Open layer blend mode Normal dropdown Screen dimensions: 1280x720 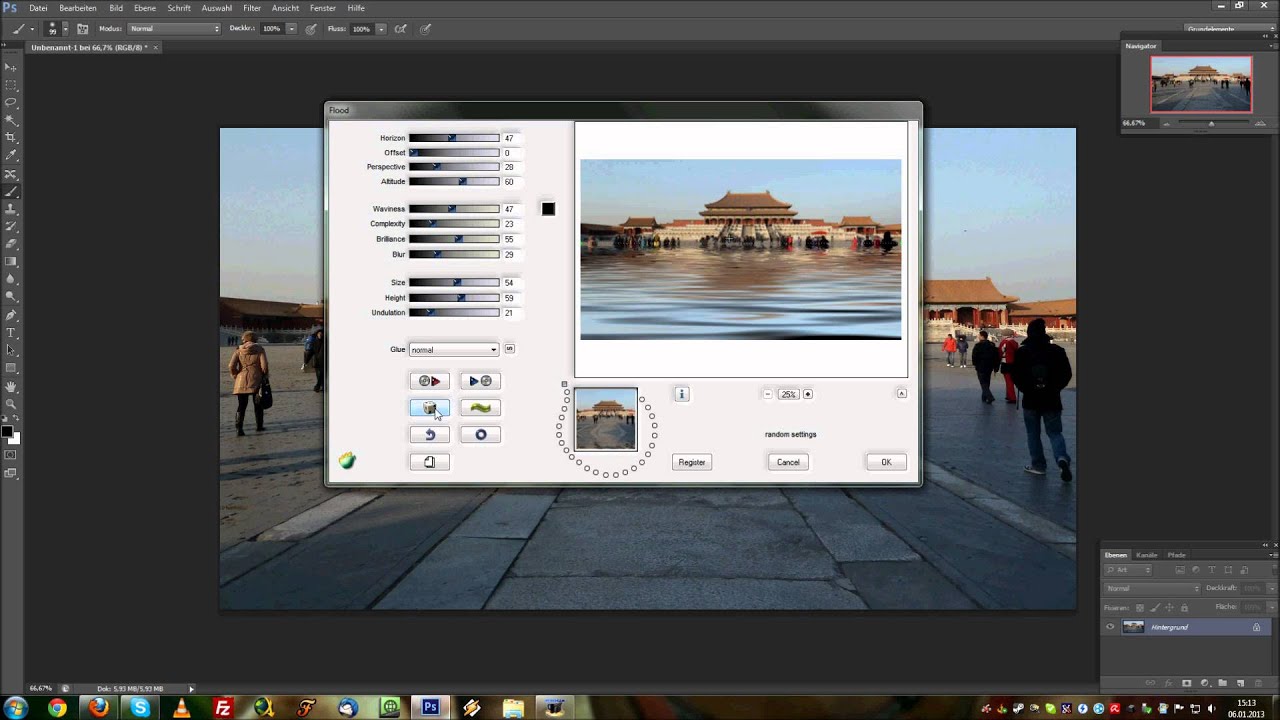[x=1152, y=588]
